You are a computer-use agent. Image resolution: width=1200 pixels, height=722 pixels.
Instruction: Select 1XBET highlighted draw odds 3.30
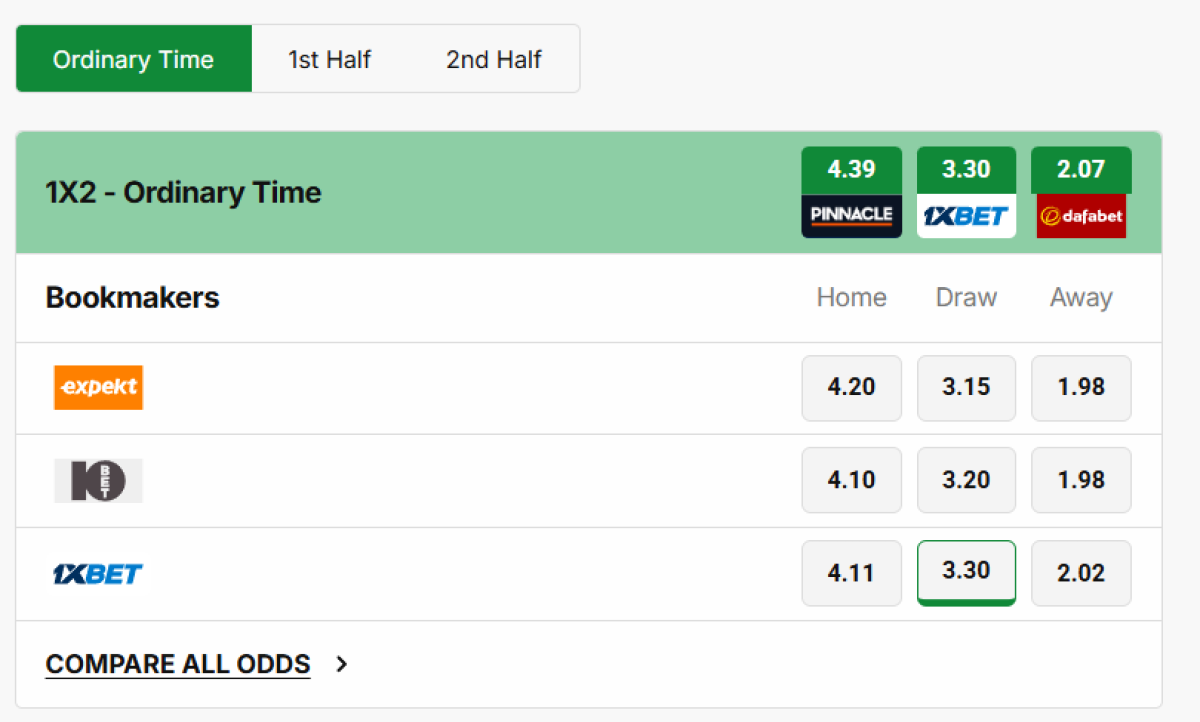(966, 572)
